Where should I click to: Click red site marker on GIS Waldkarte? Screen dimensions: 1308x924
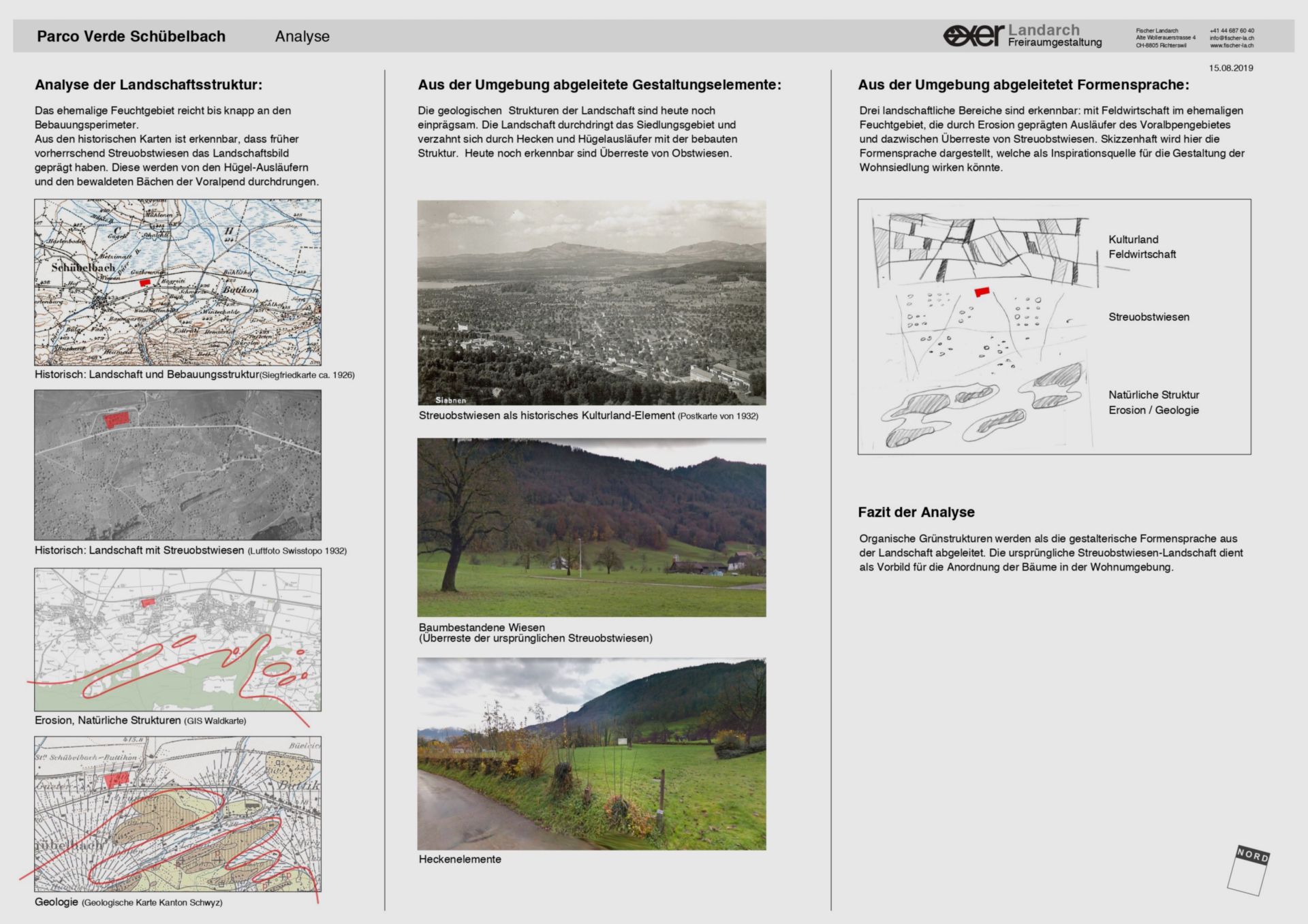(x=148, y=603)
